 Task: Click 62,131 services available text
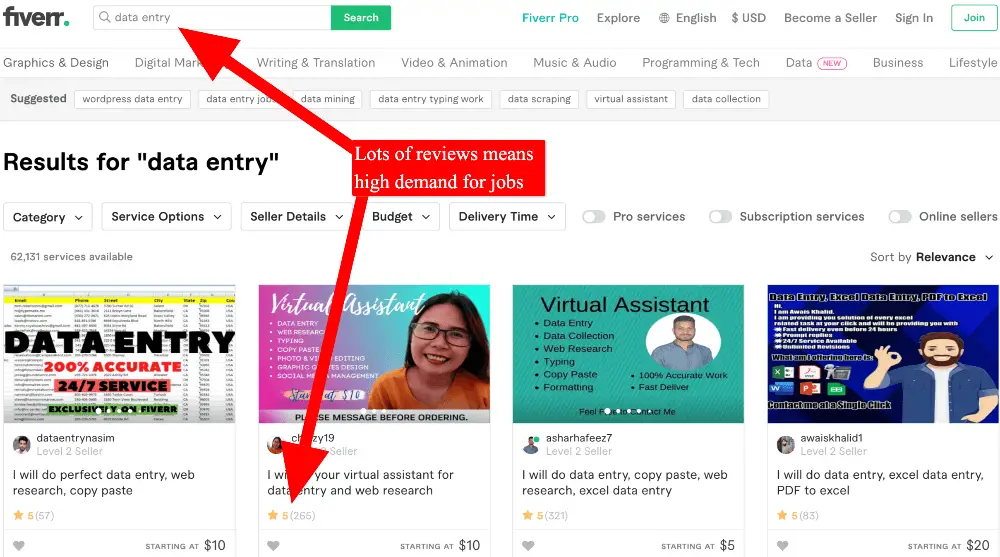(x=71, y=256)
